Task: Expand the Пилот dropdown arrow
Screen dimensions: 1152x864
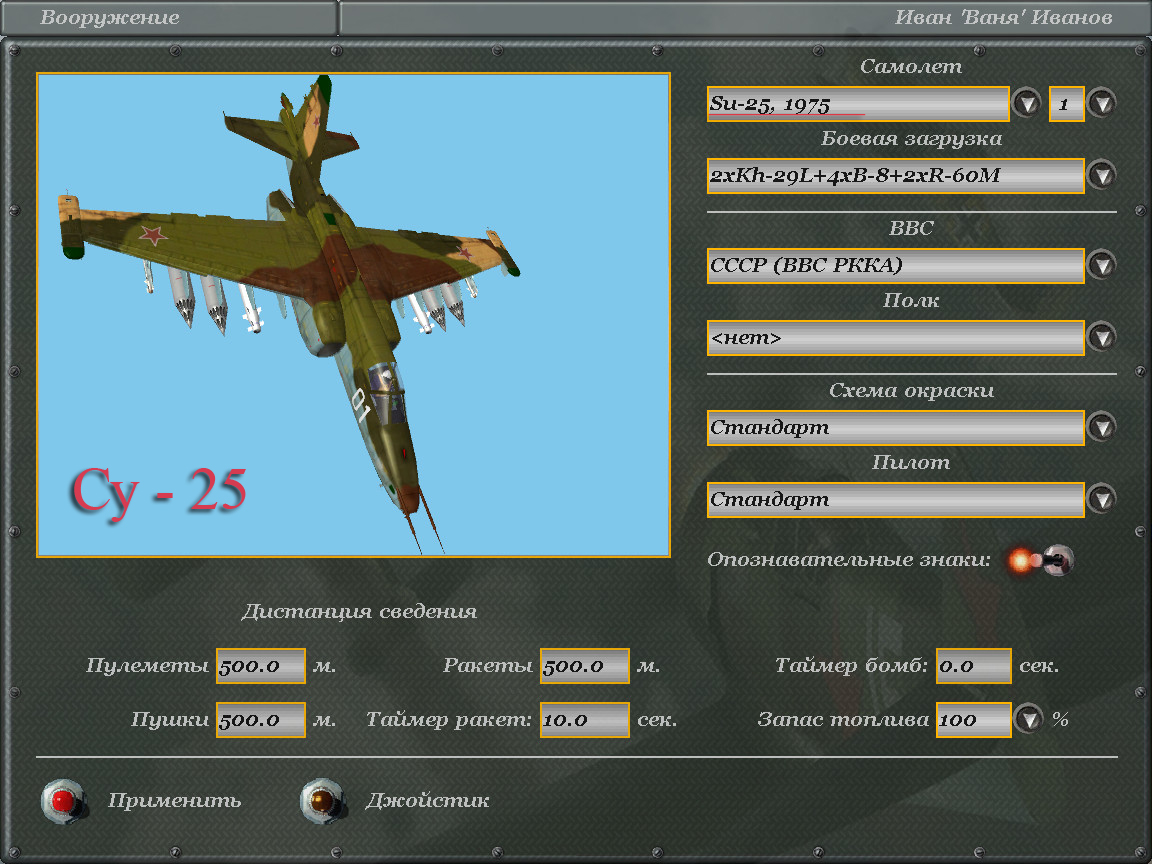Action: [1101, 500]
